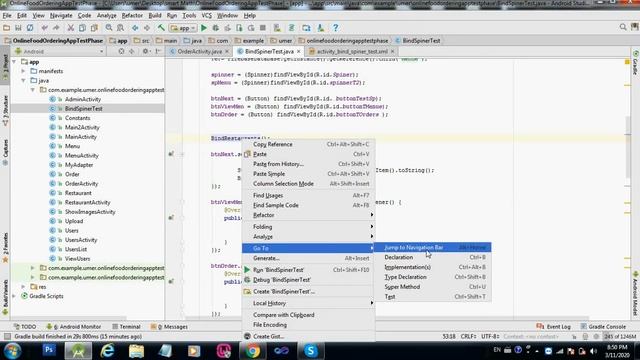The width and height of the screenshot is (640, 360).
Task: Toggle the Captures tool window side tab
Action: tap(5, 153)
